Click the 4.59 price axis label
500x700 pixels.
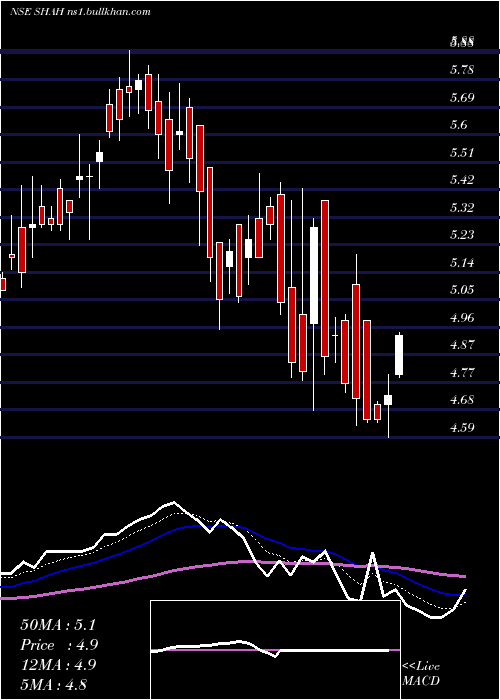point(462,427)
